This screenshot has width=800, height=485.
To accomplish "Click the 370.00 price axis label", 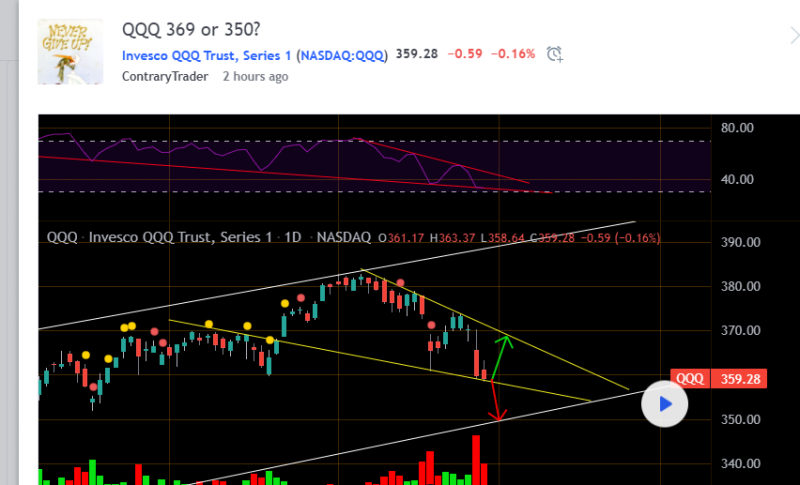I will pyautogui.click(x=740, y=331).
